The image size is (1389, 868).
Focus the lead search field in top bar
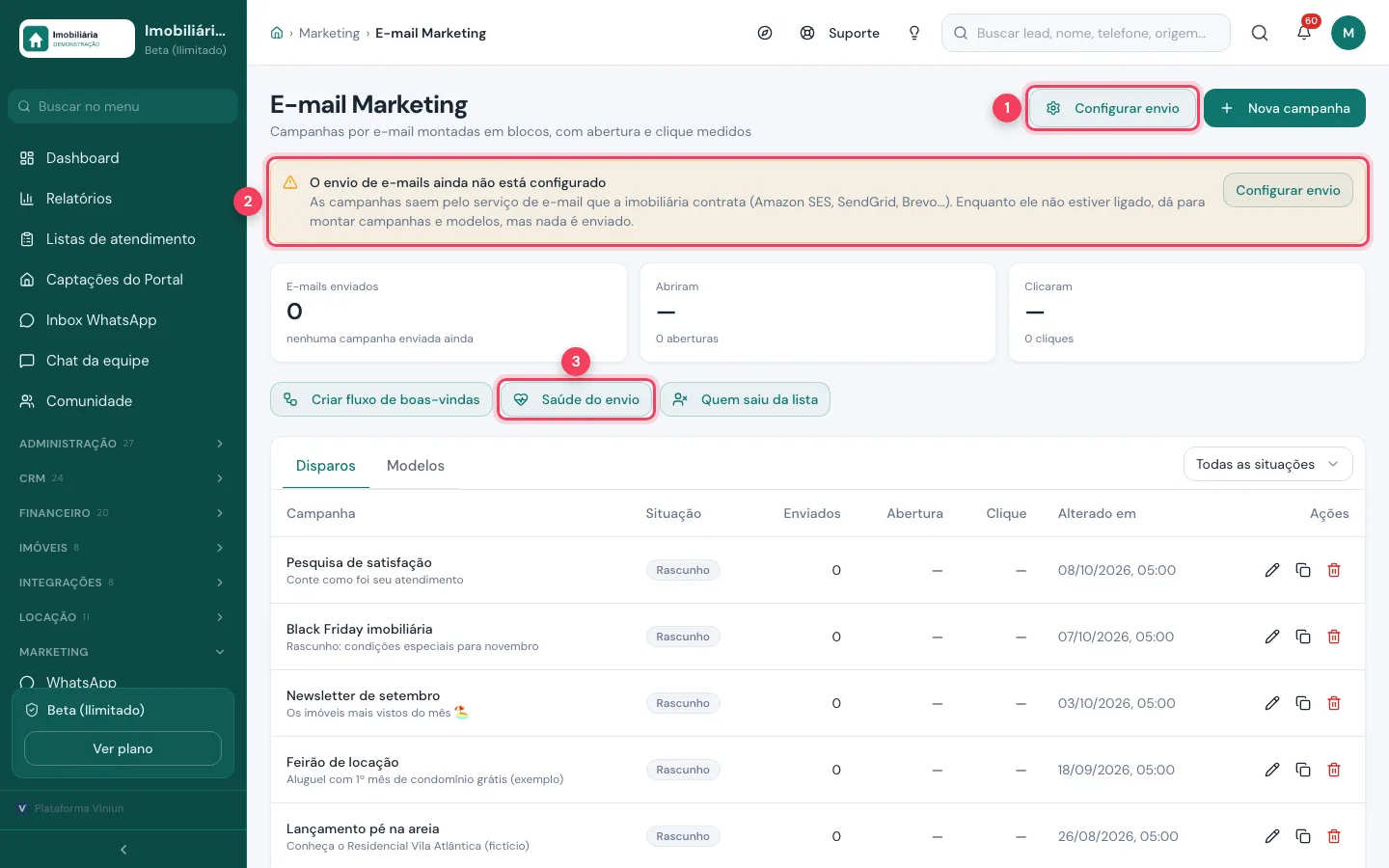click(x=1086, y=33)
